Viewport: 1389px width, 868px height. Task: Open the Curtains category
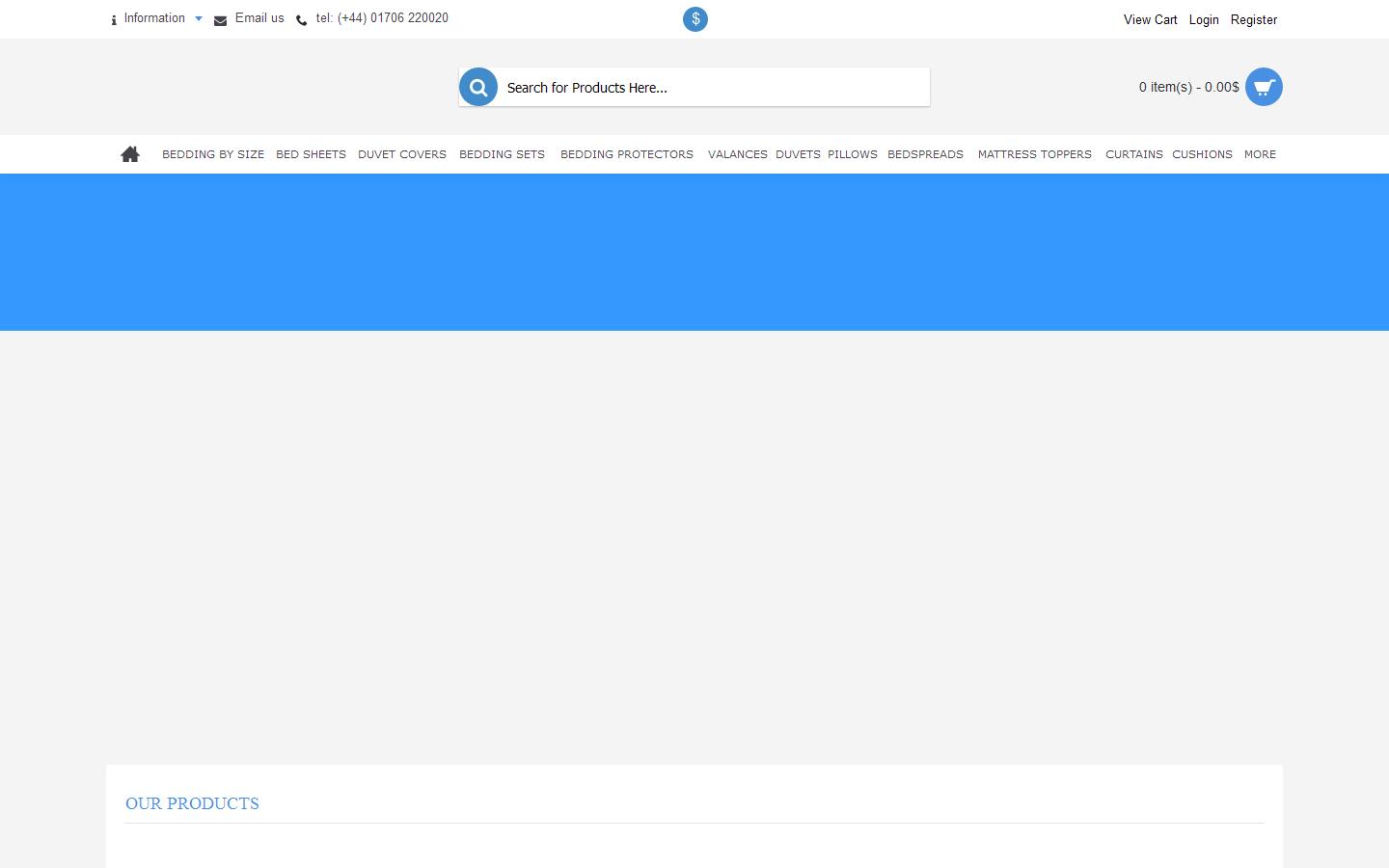(x=1133, y=154)
